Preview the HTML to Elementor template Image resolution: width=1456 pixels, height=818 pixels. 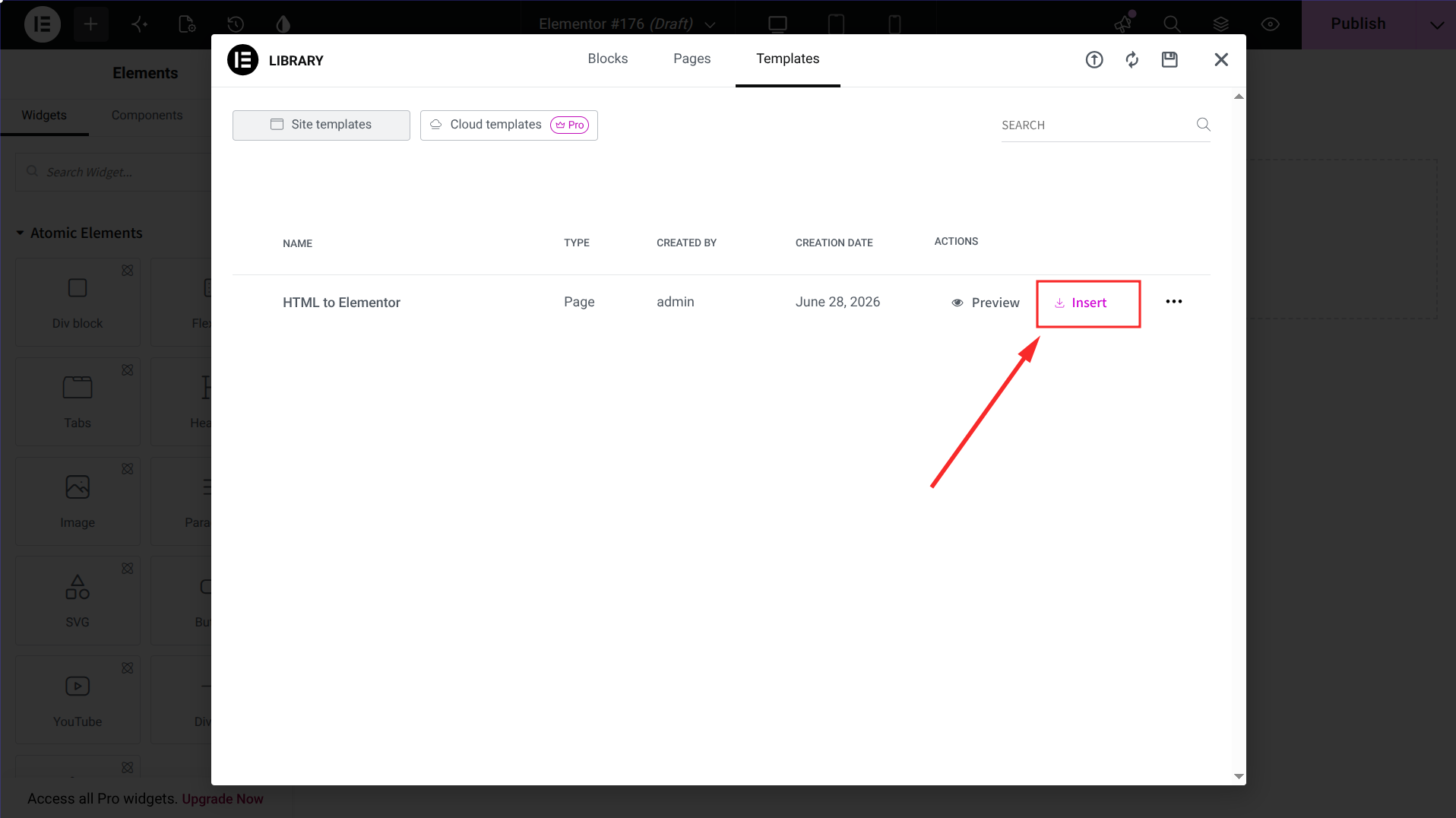(986, 303)
